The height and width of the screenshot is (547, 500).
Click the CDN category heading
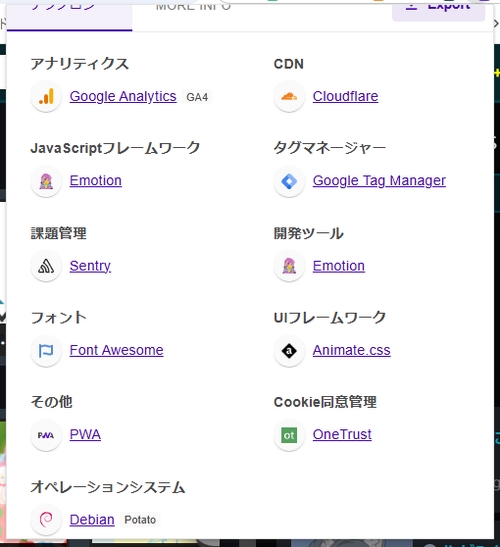(289, 64)
